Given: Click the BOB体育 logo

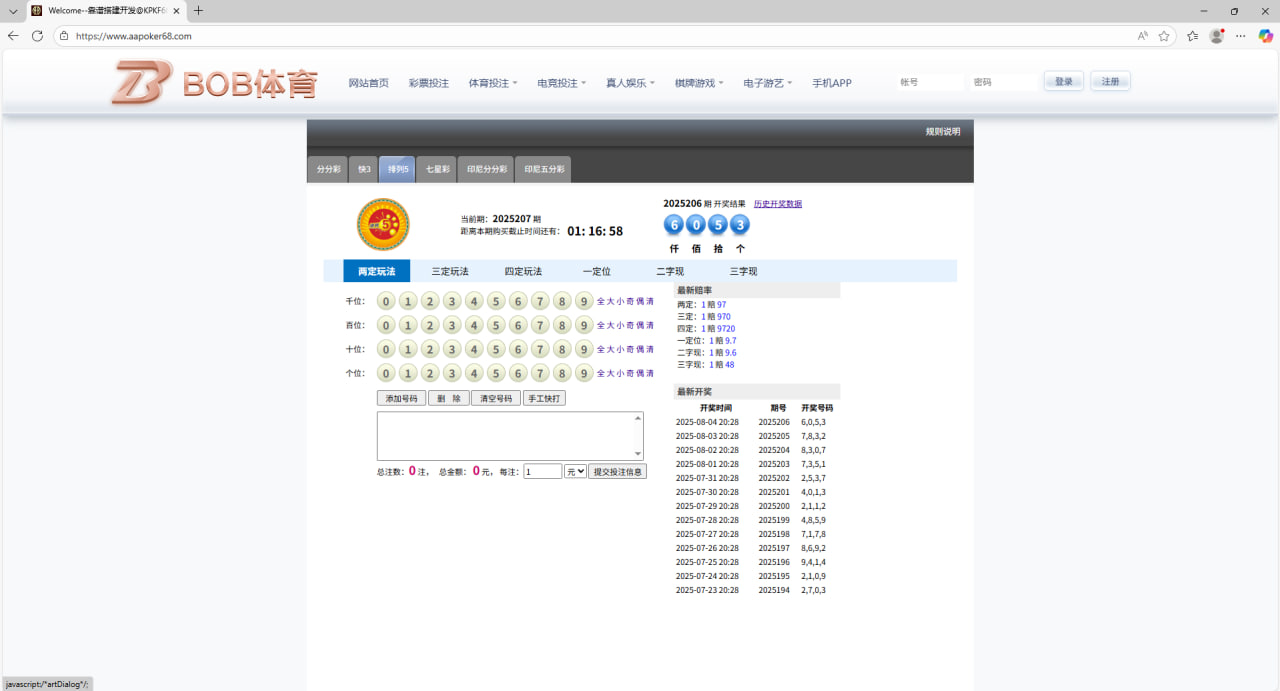Looking at the screenshot, I should [214, 83].
